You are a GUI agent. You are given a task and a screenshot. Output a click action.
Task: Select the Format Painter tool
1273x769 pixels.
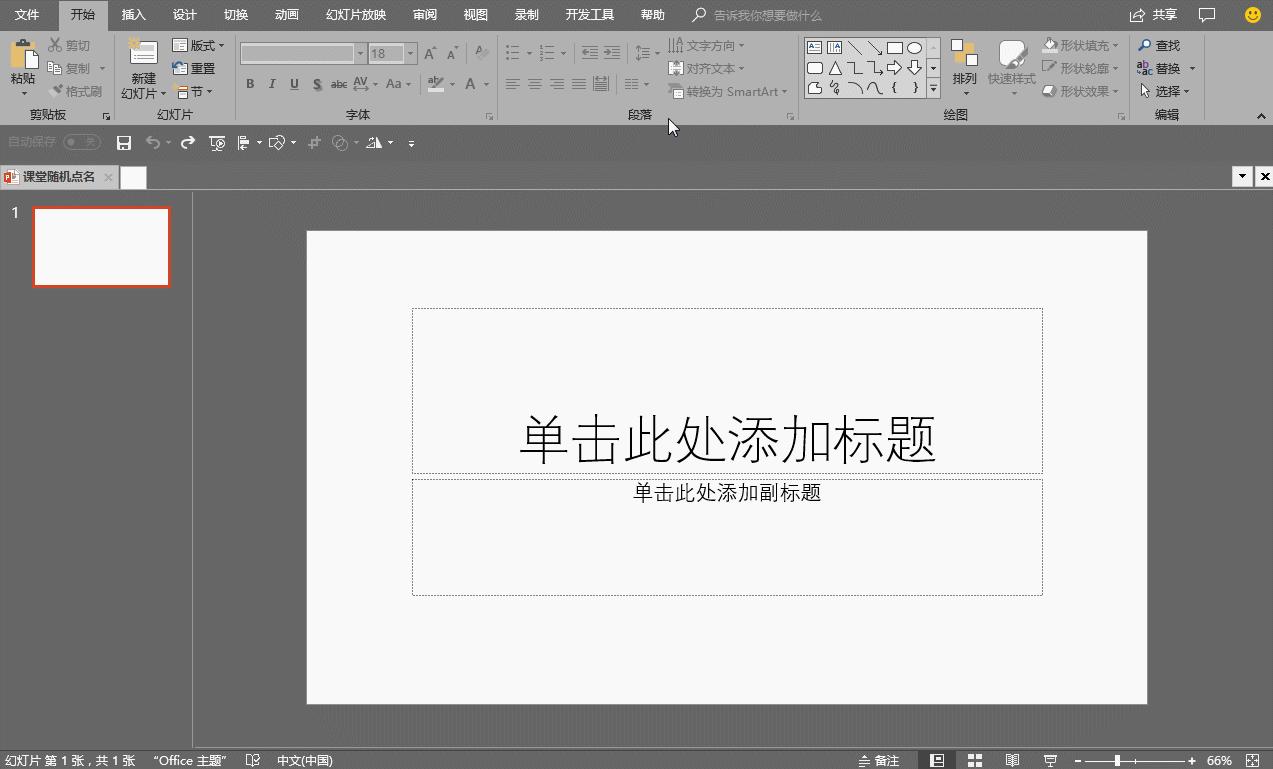click(x=76, y=91)
